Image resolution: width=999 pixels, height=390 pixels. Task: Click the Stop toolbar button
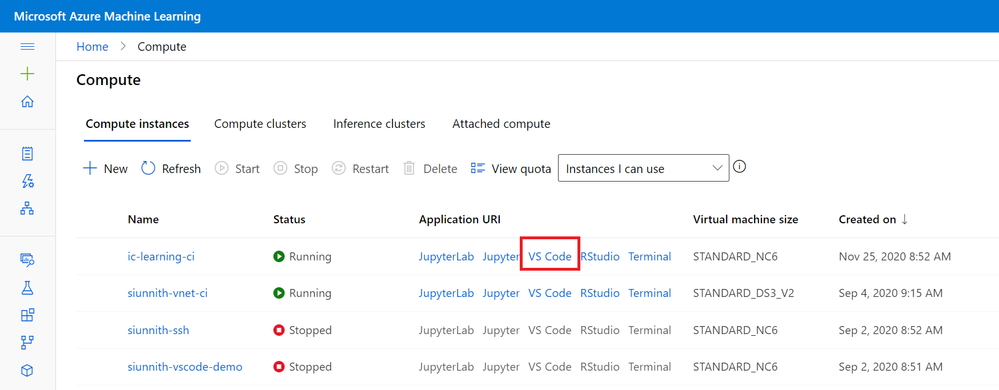click(x=296, y=169)
